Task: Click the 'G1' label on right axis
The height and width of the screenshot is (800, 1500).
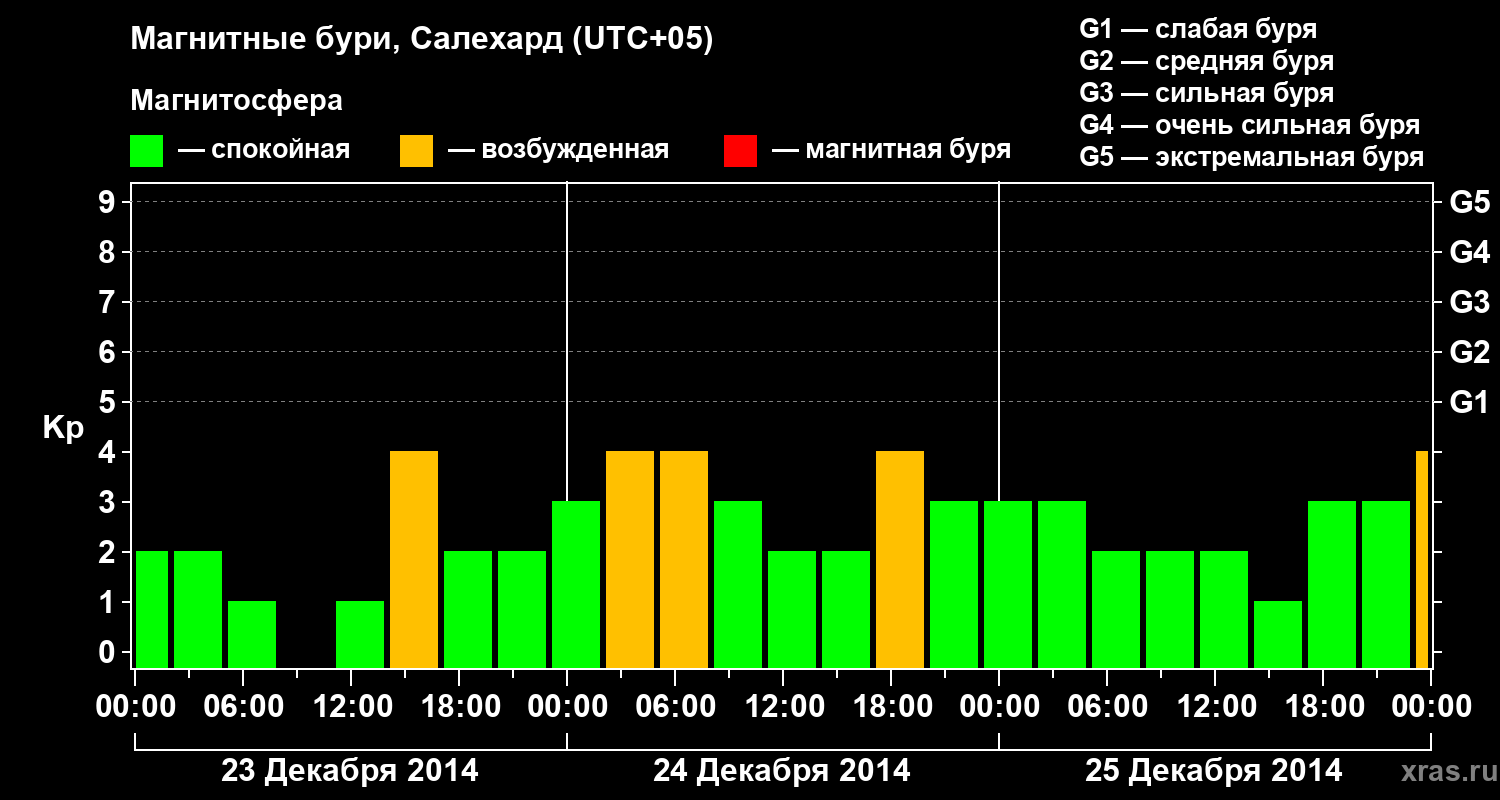Action: [x=1469, y=403]
